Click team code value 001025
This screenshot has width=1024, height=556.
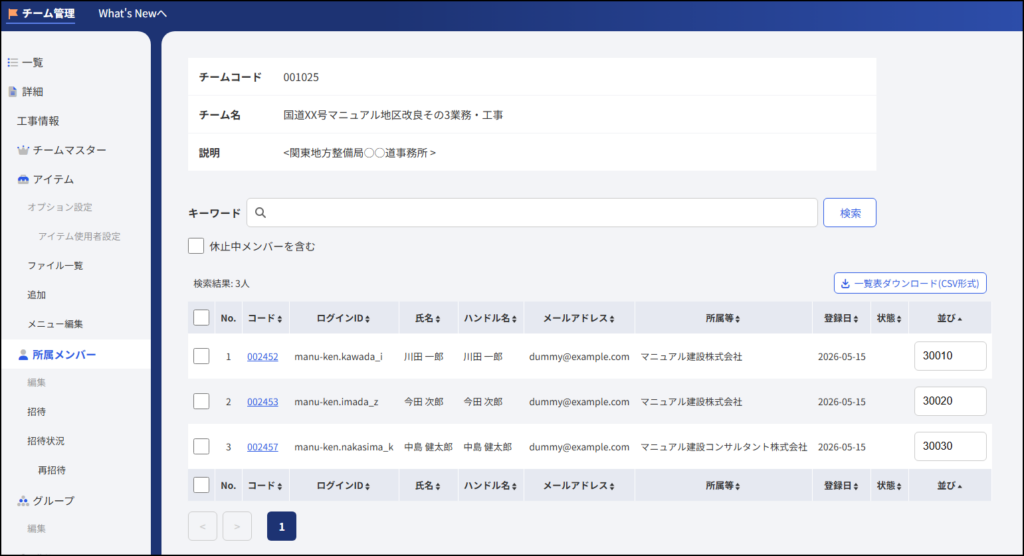301,77
